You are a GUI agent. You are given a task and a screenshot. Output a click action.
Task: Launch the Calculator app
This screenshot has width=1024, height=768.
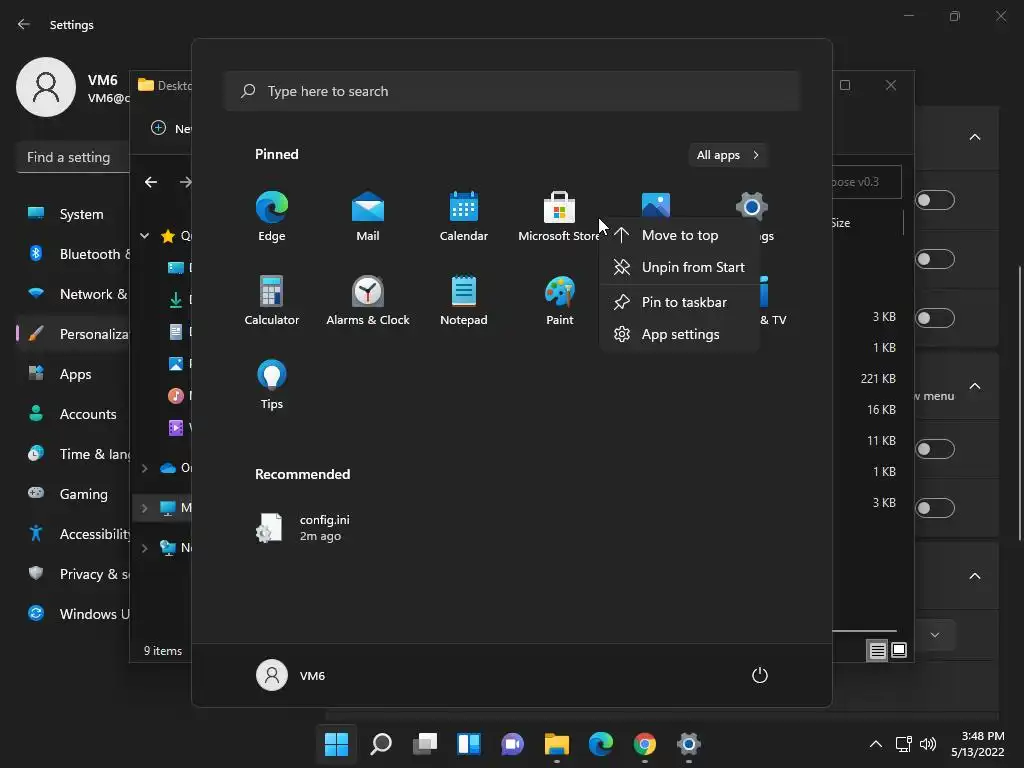coord(272,300)
